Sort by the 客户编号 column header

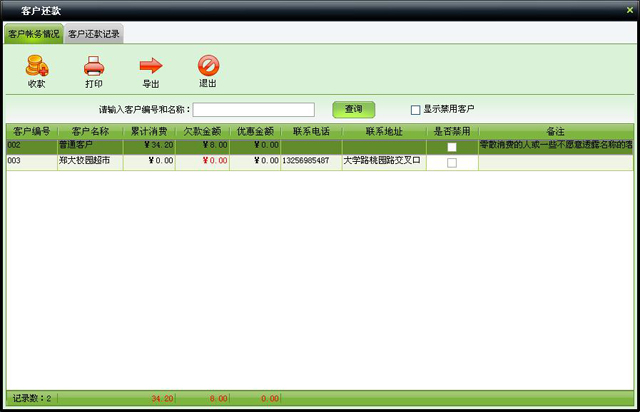click(31, 131)
